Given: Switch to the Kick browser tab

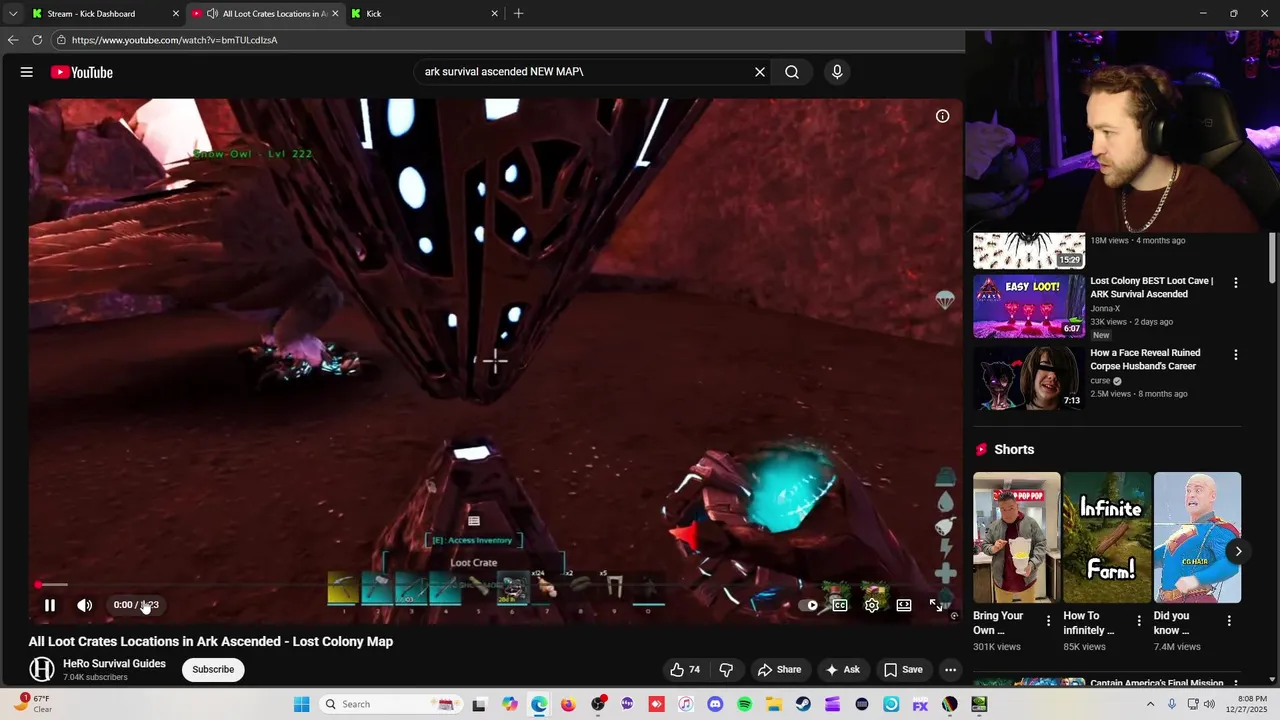Looking at the screenshot, I should (x=425, y=14).
